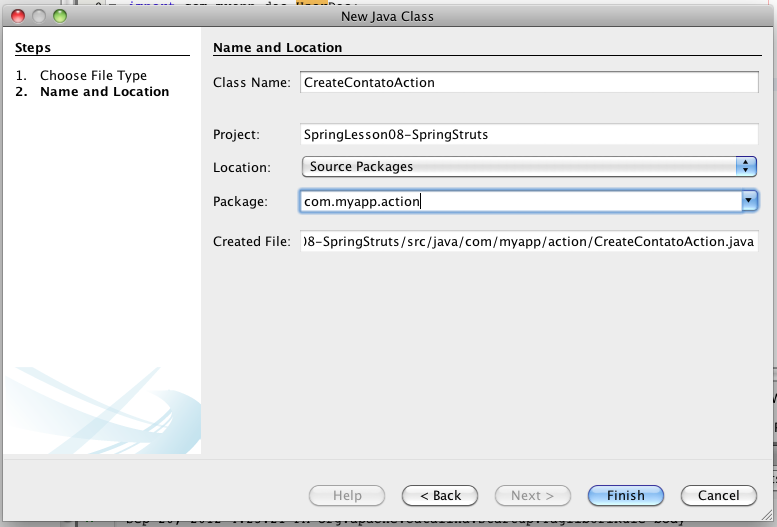Screen dimensions: 777x527
Task: Click the Class Name text field
Action: coord(529,83)
